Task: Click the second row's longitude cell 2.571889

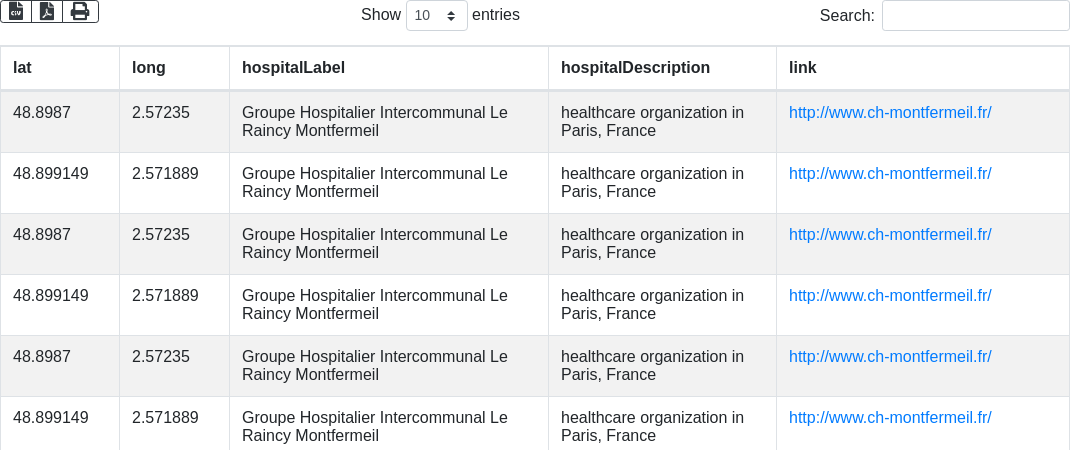Action: tap(165, 174)
